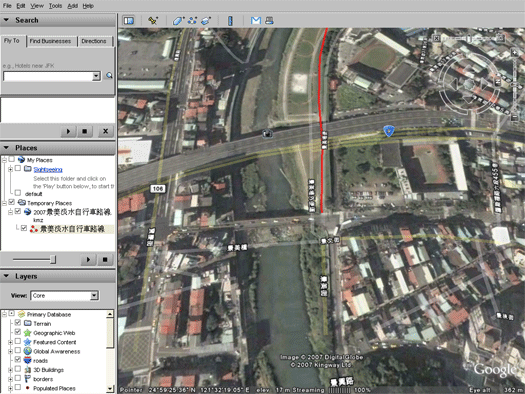Expand the 3D Buildings layer node

point(11,370)
